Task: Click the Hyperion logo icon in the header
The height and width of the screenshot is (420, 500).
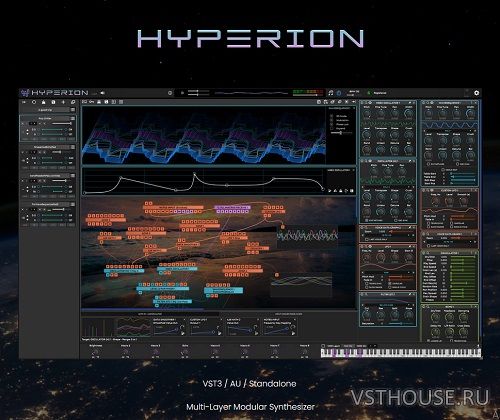Action: pyautogui.click(x=25, y=93)
